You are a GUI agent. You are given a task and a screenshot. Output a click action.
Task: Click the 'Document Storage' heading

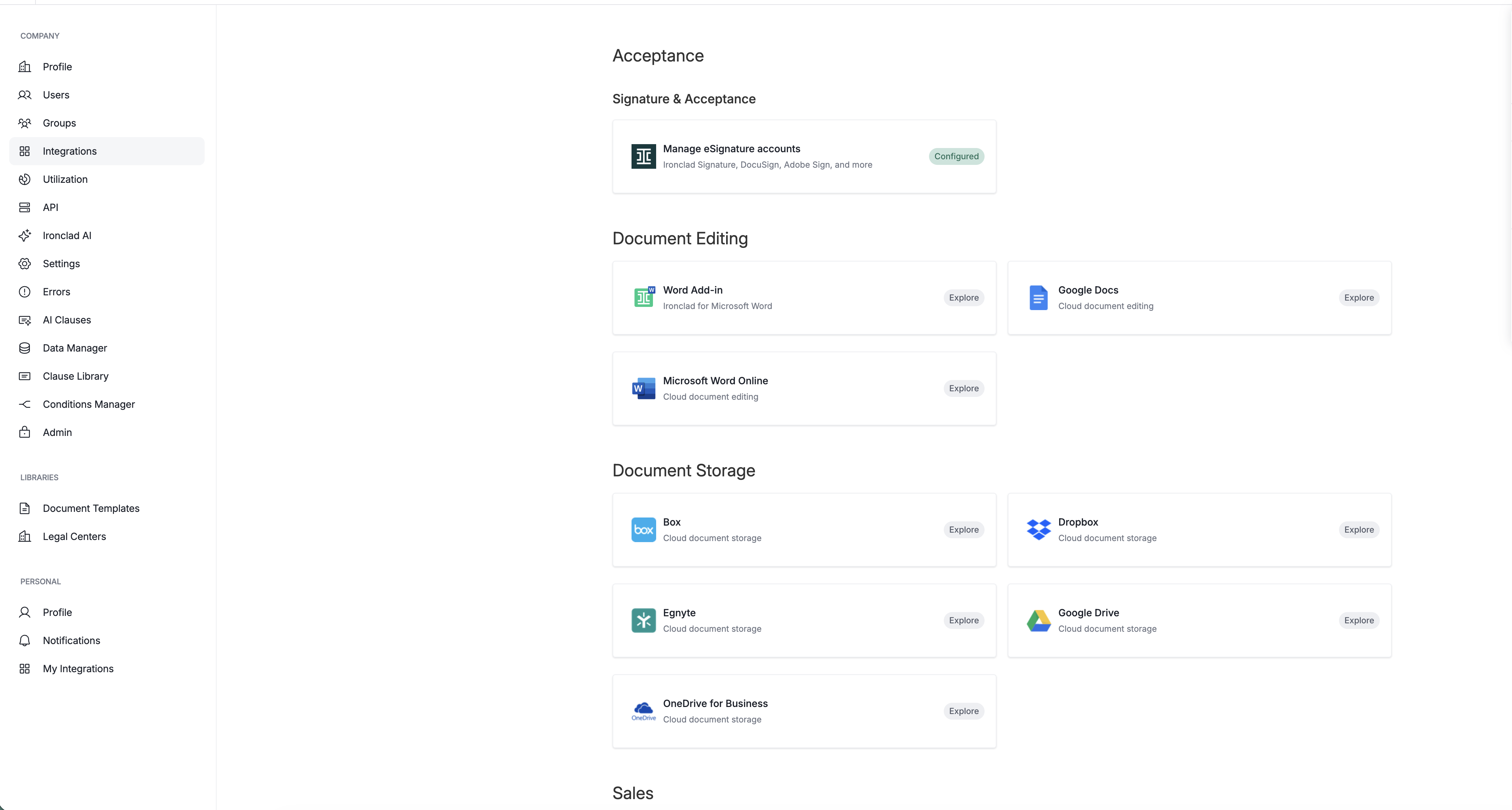pyautogui.click(x=684, y=471)
